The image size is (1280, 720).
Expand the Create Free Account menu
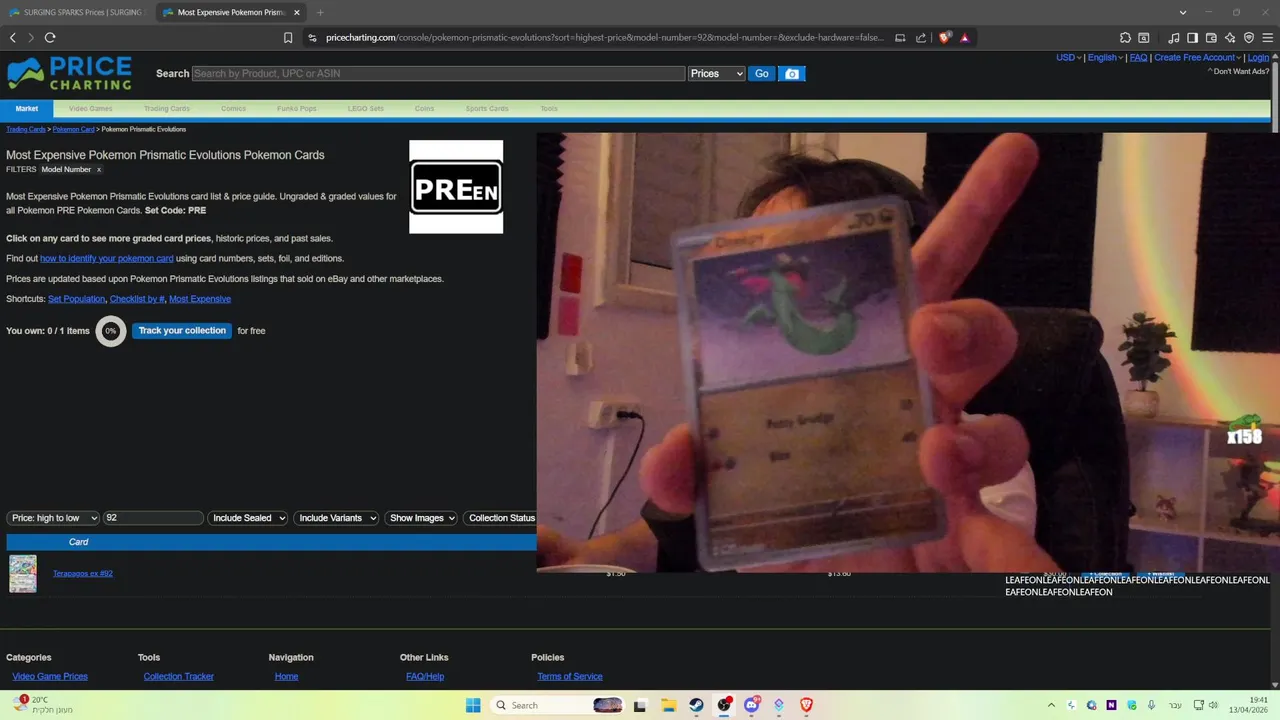pos(1197,58)
